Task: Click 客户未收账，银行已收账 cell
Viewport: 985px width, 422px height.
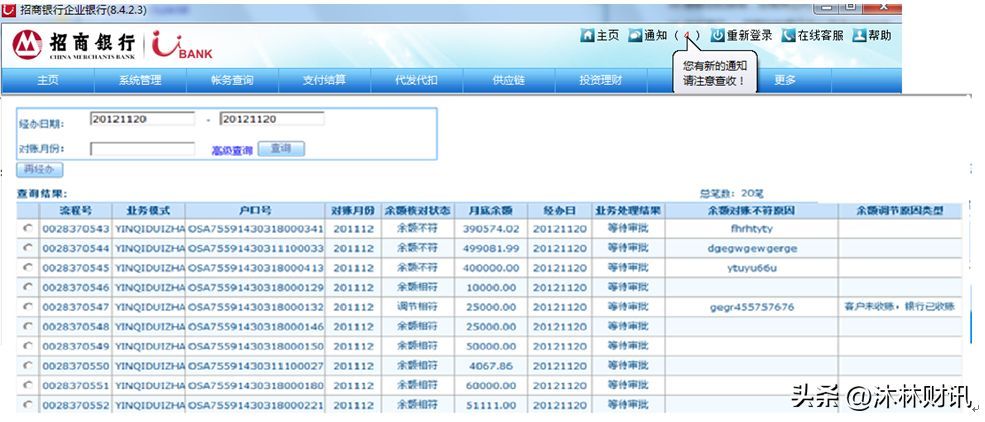Action: (900, 306)
